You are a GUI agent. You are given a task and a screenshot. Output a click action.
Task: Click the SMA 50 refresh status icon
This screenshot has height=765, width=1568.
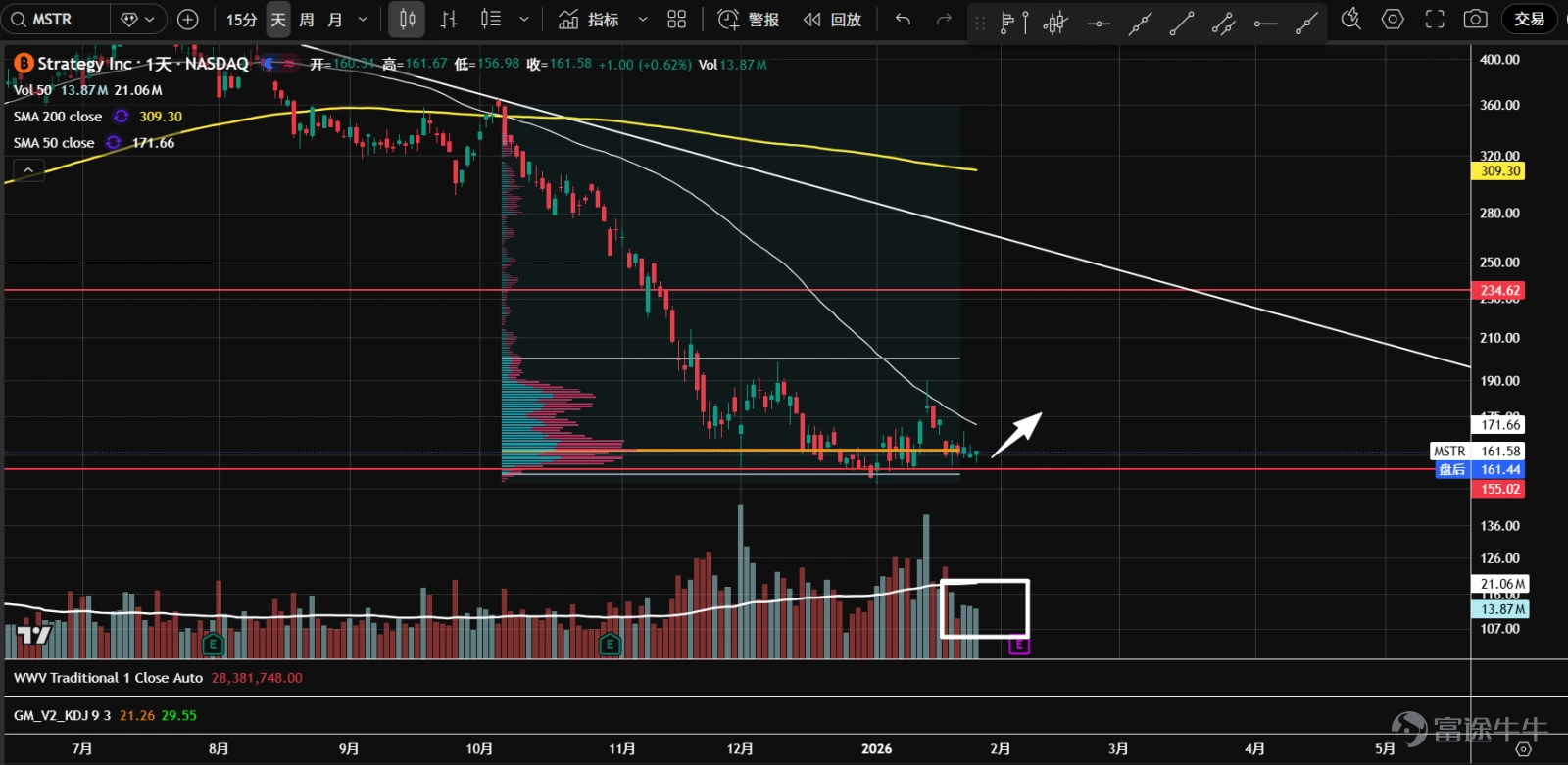114,143
